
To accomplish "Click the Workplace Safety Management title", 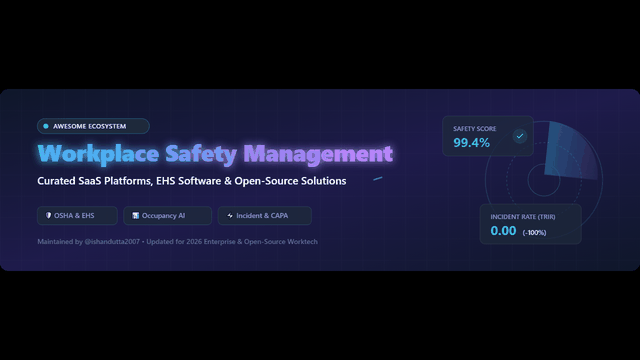I will [x=215, y=153].
